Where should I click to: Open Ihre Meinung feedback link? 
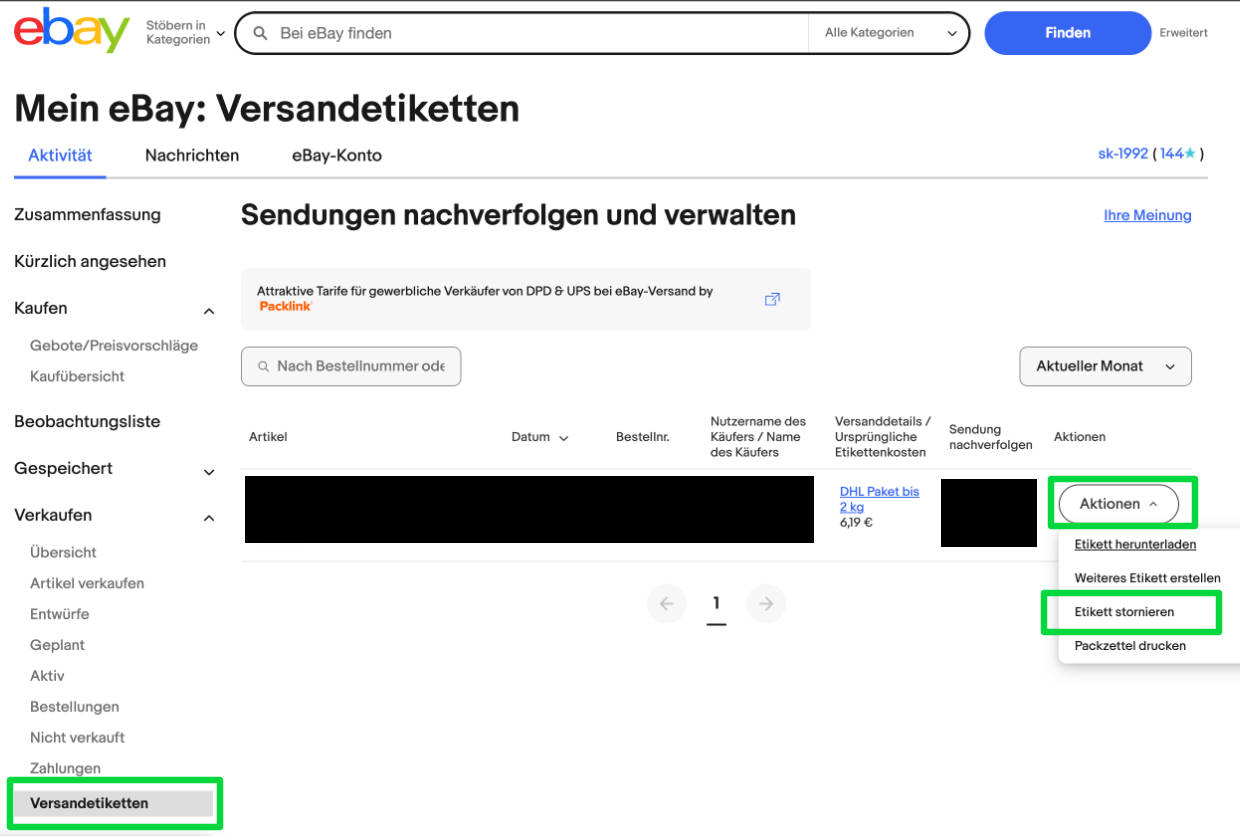pos(1147,215)
